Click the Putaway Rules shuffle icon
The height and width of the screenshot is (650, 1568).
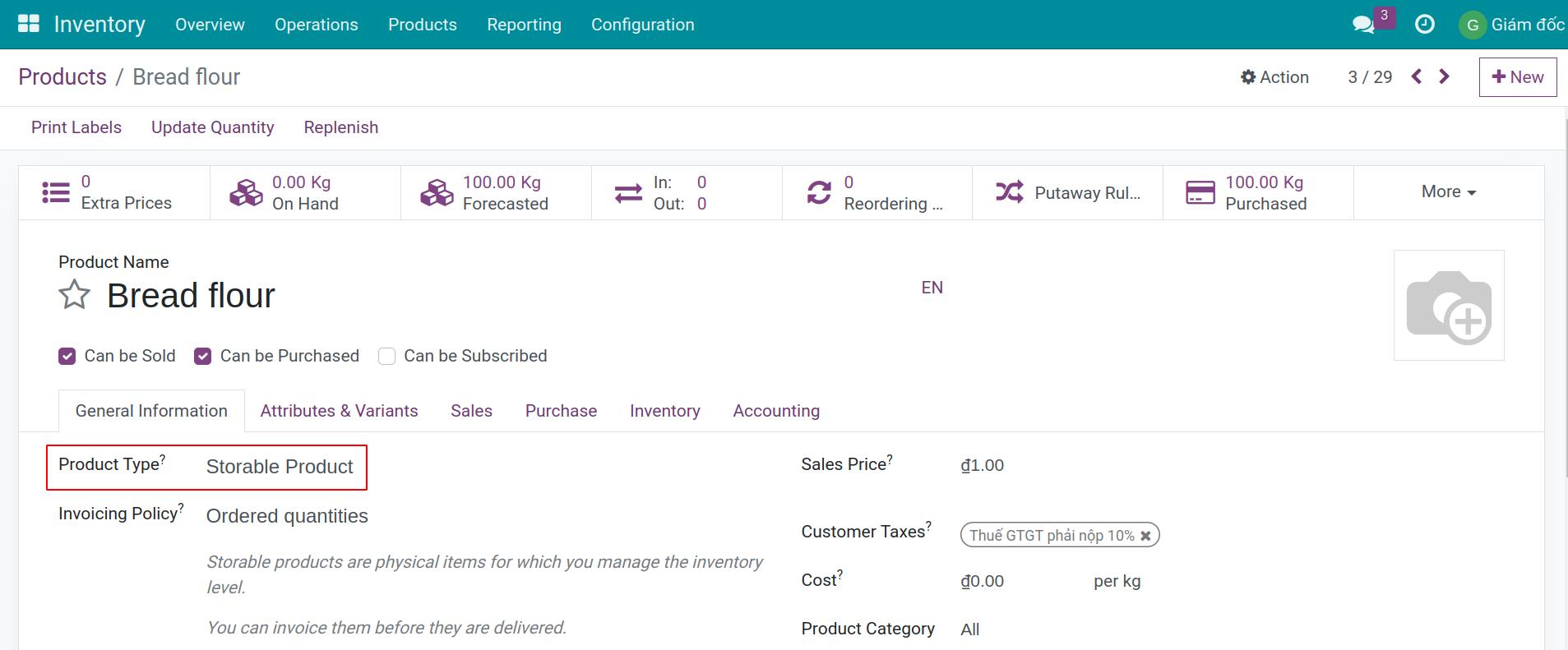point(1010,192)
